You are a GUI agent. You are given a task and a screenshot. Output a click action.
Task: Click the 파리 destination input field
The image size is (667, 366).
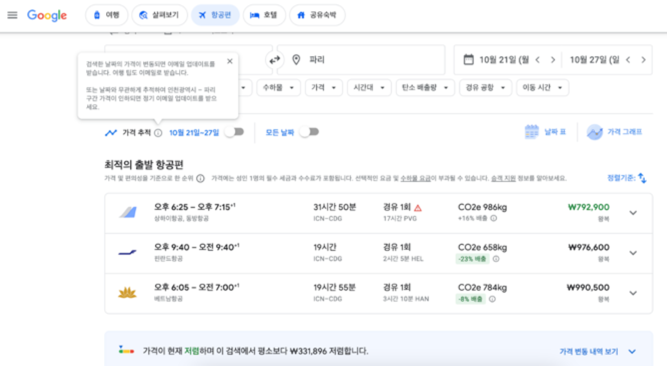click(361, 60)
